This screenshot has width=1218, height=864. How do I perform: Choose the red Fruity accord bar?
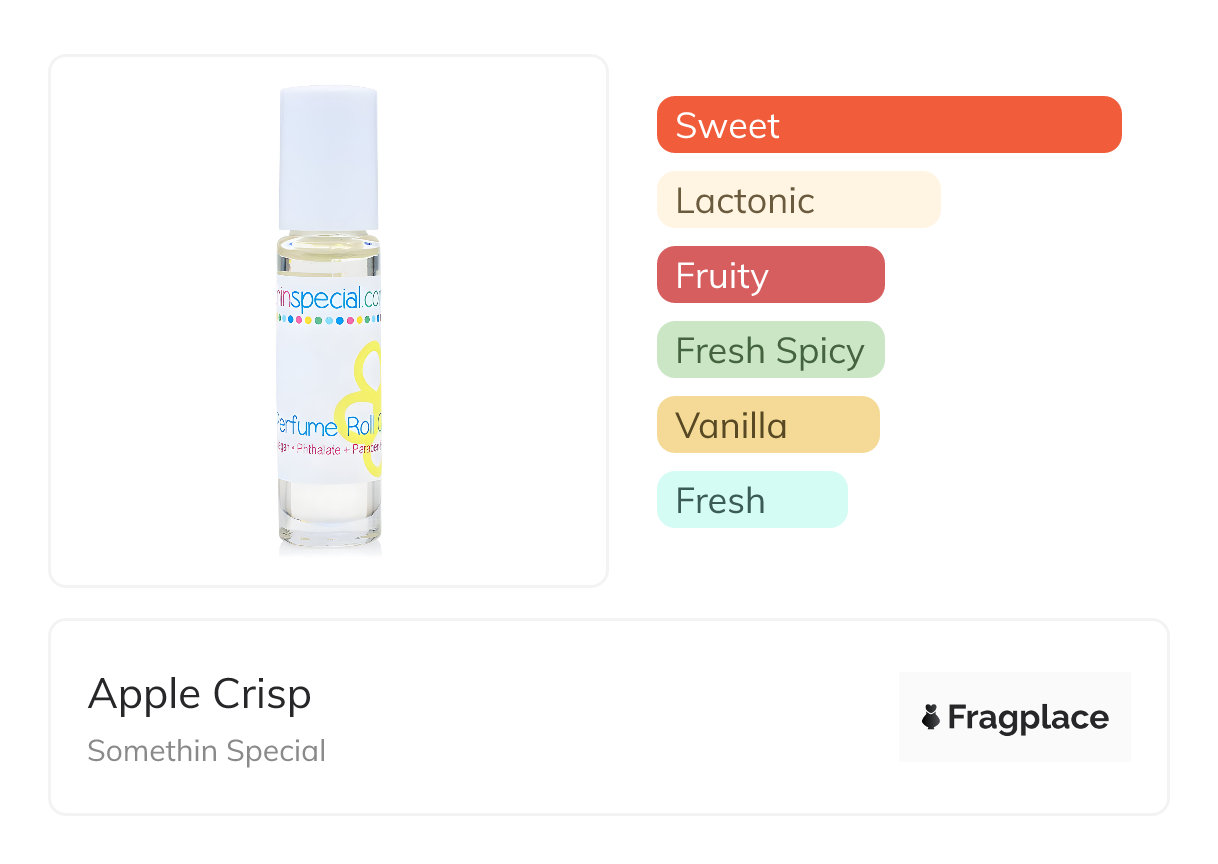point(770,275)
